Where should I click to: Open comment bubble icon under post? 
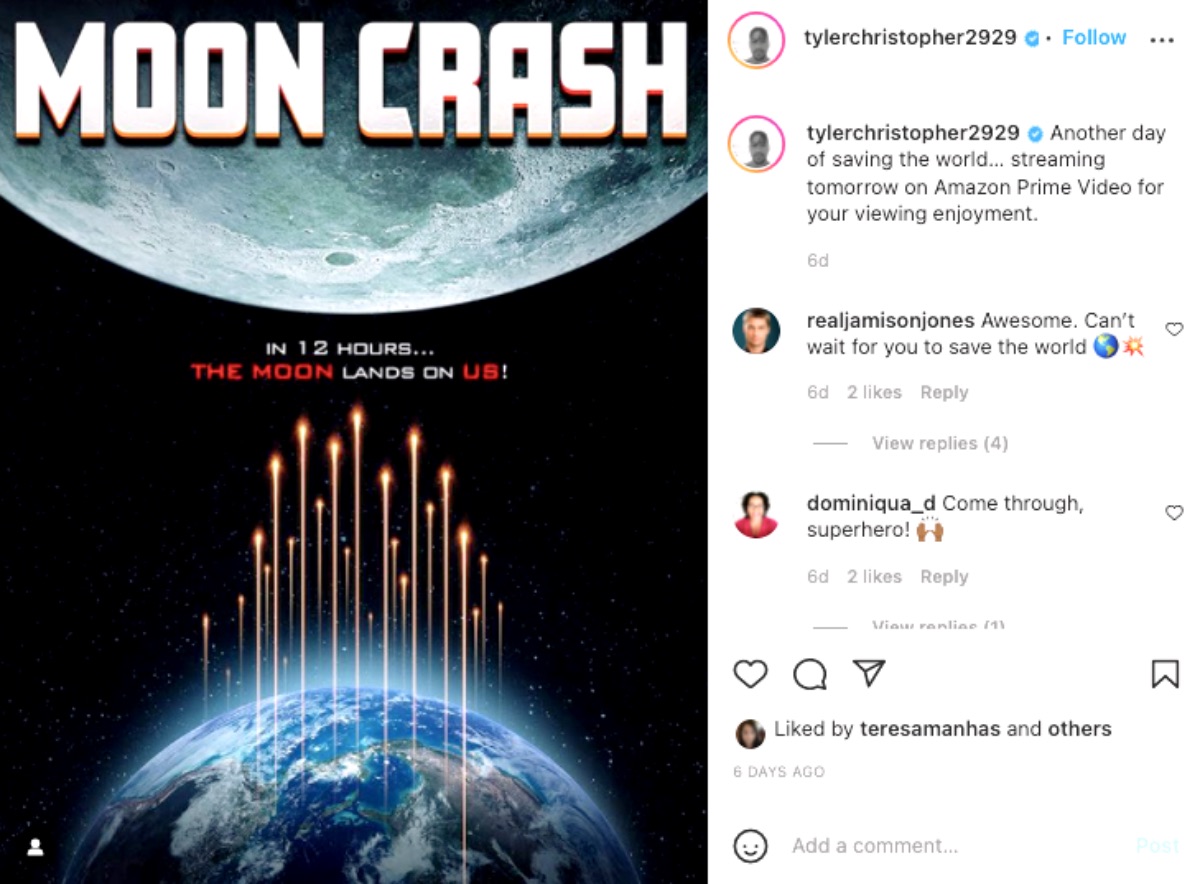(810, 674)
